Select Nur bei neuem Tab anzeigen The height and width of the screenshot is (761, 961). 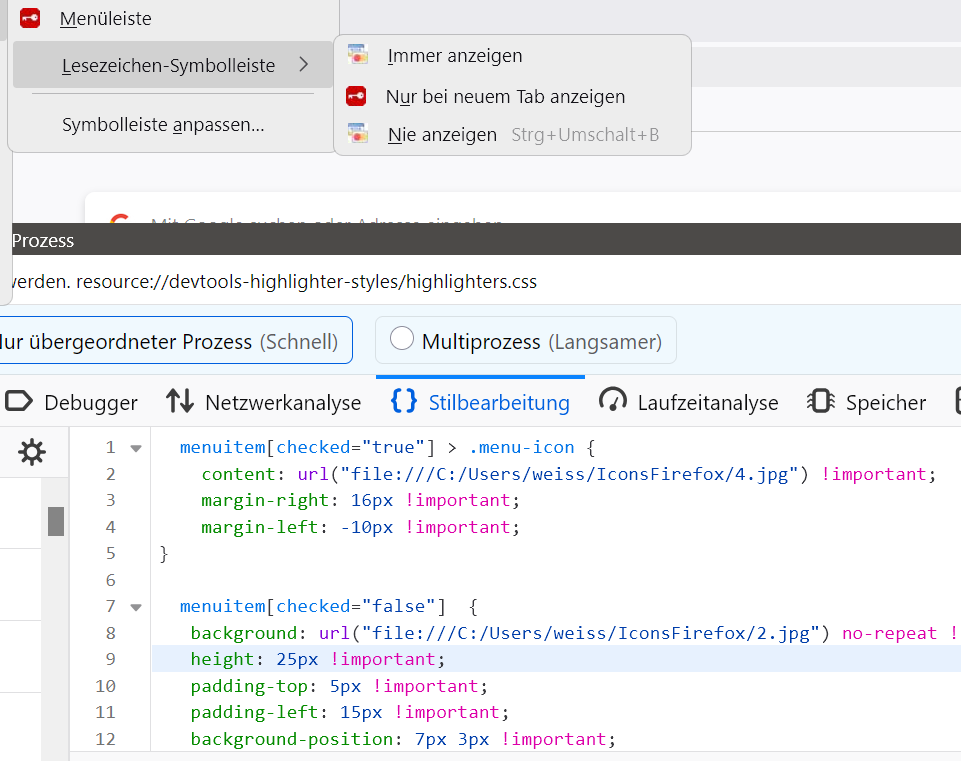point(505,97)
